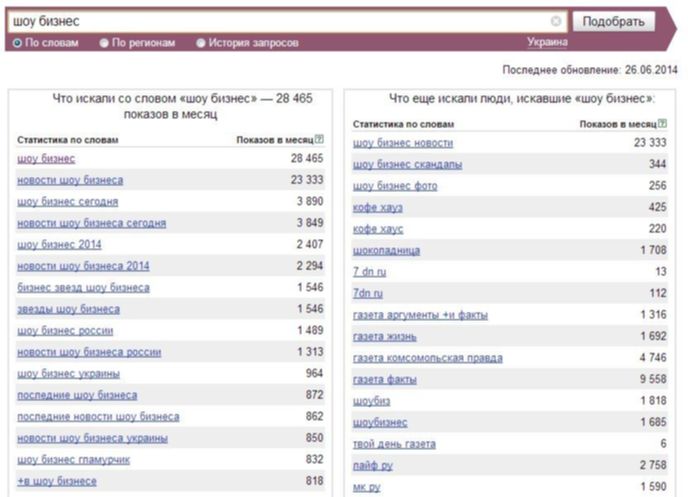Viewport: 688px width, 497px height.
Task: Open the шоу бизнес скандалы link
Action: pos(408,164)
